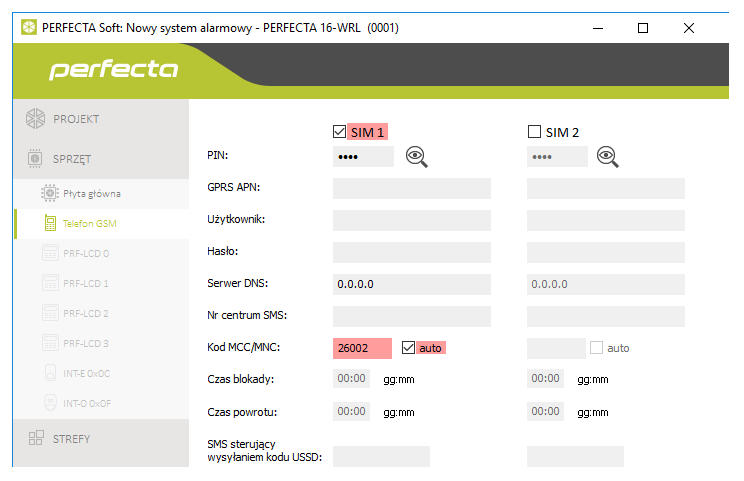Click the SIM 1 Użytkownik field
Viewport: 744px width, 481px height.
(x=412, y=220)
